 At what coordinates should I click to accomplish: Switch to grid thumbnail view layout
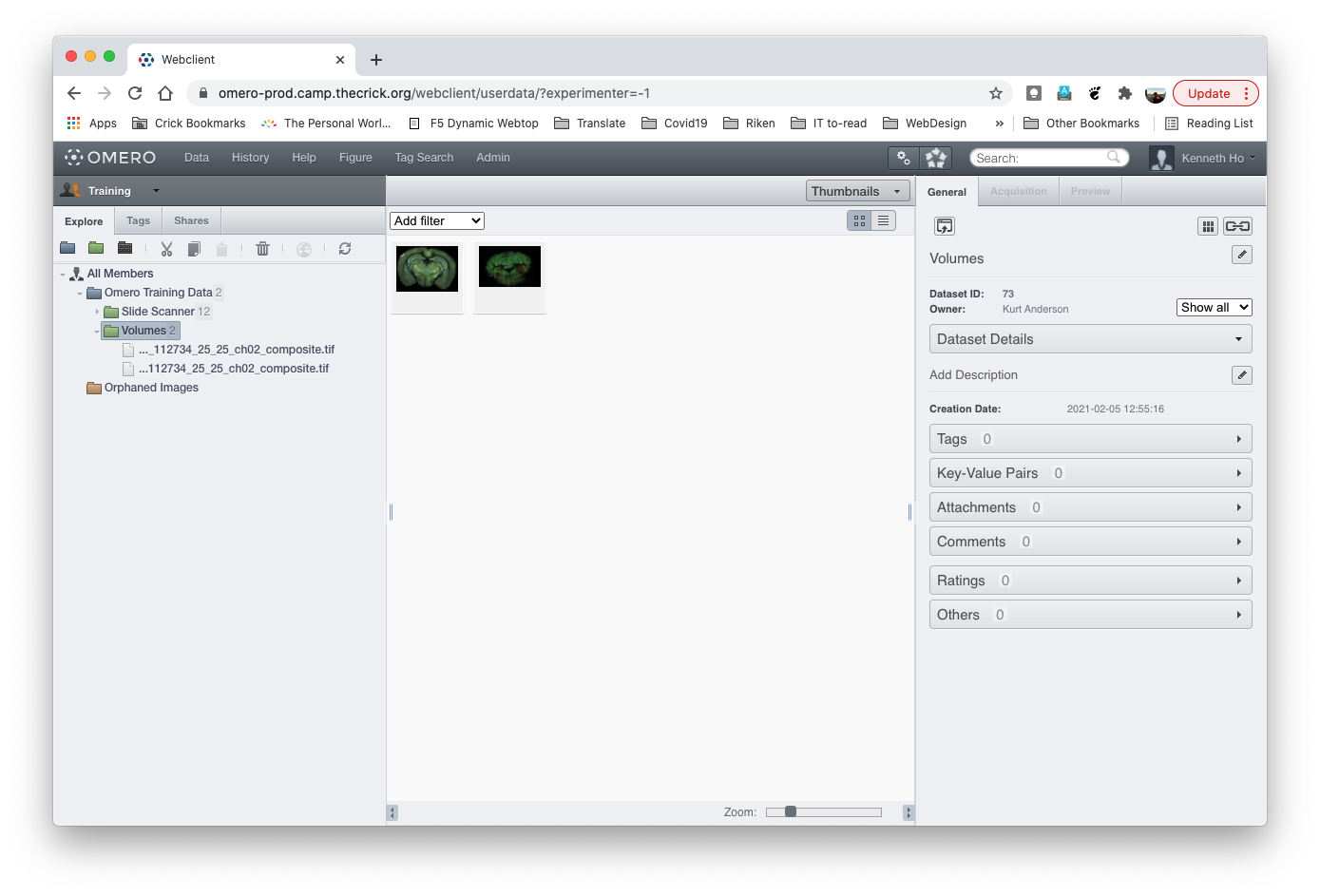[x=859, y=220]
